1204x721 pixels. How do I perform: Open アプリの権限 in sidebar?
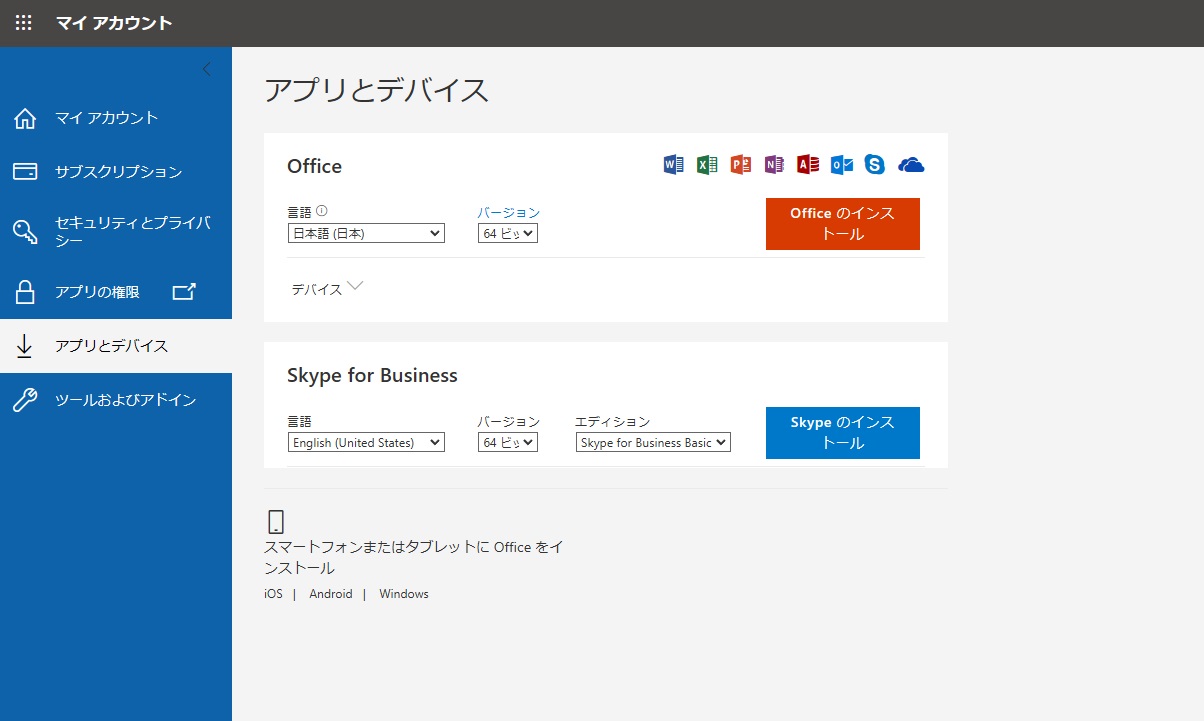(116, 292)
